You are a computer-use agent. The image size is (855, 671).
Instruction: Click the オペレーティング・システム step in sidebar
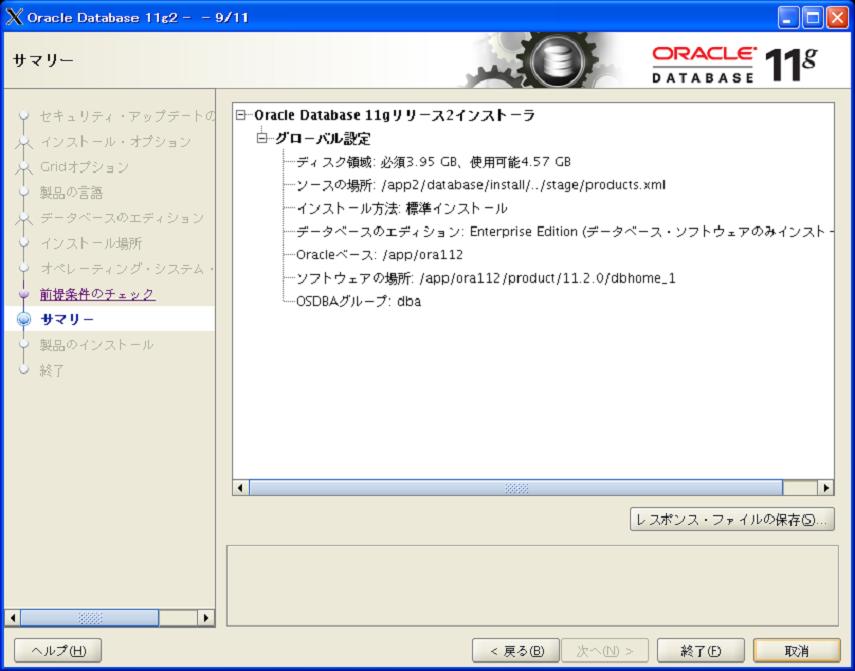pos(128,269)
